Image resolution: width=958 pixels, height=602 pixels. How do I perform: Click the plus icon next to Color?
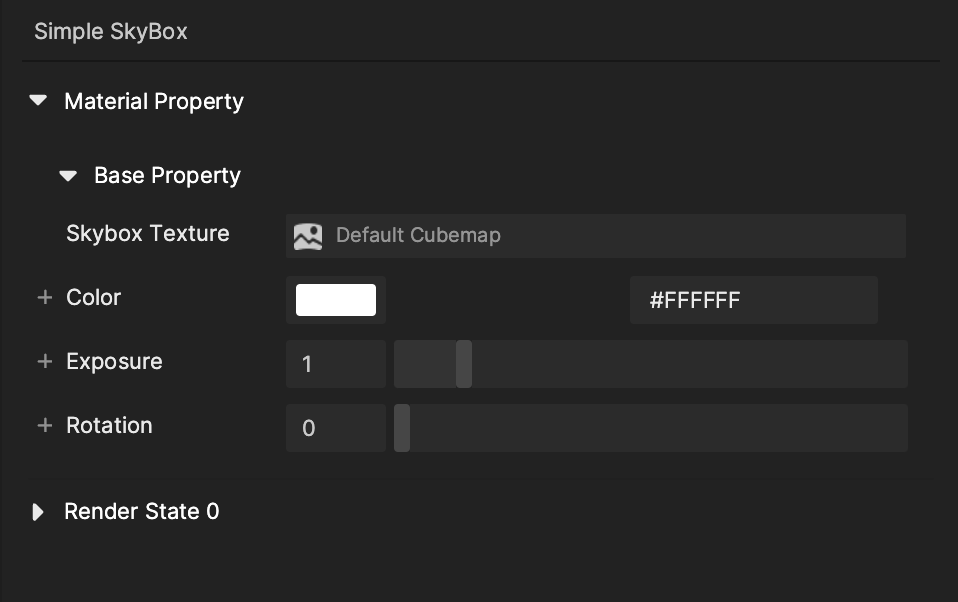pos(44,297)
